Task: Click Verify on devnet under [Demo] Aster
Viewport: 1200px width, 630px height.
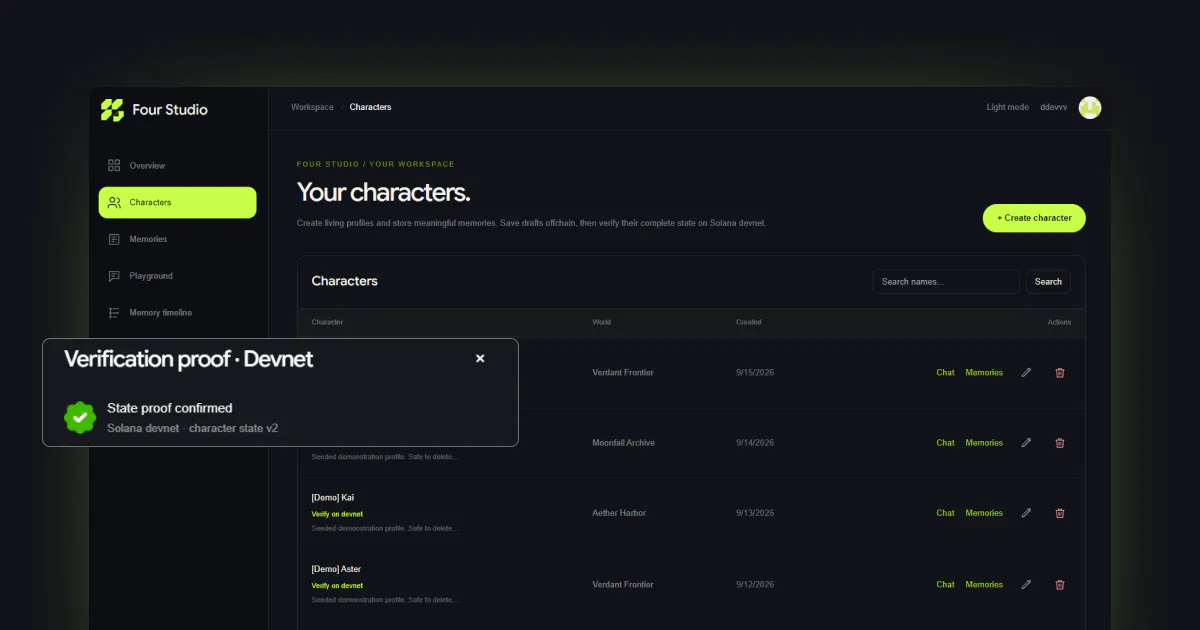Action: pos(337,586)
